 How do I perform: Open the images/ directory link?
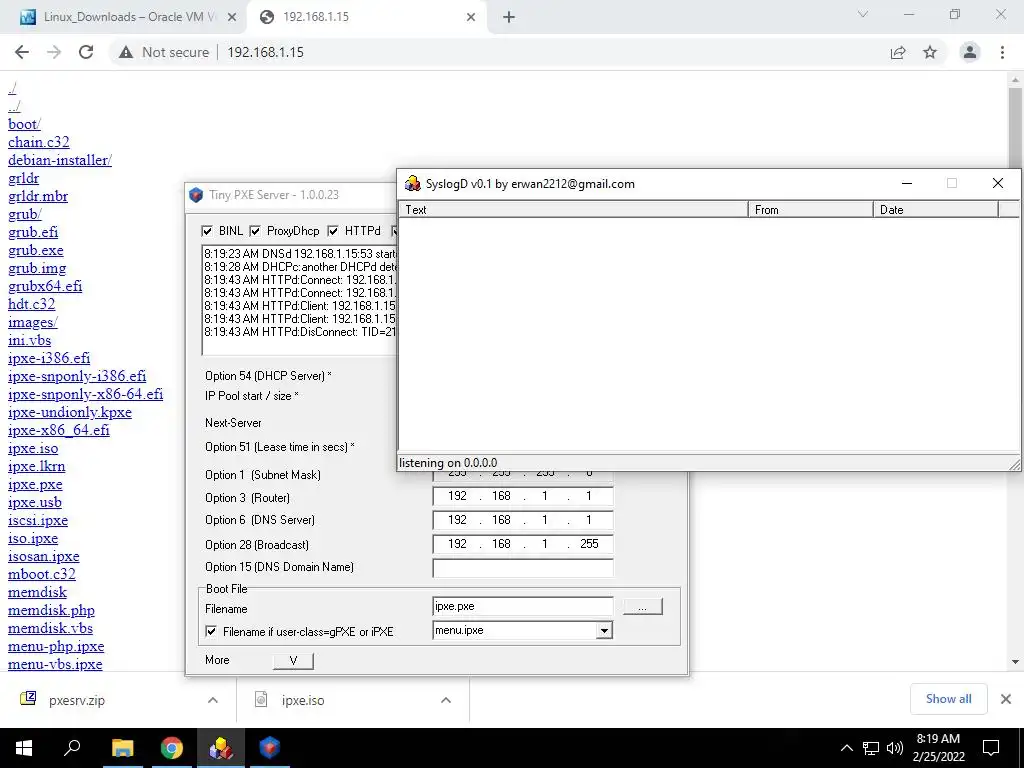click(32, 322)
